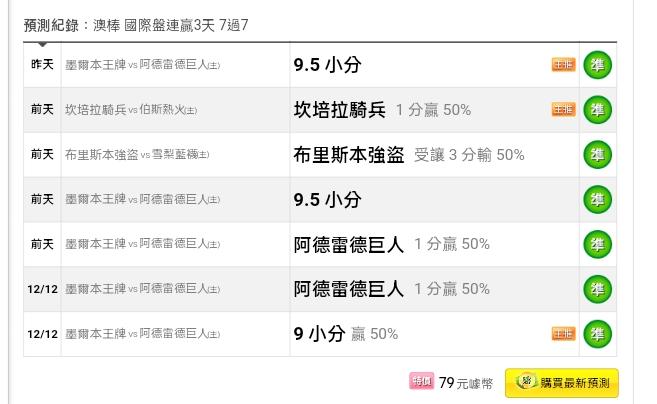This screenshot has height=404, width=657.
Task: Click orange 主推 tag in 9 小分 row
Action: click(x=564, y=334)
